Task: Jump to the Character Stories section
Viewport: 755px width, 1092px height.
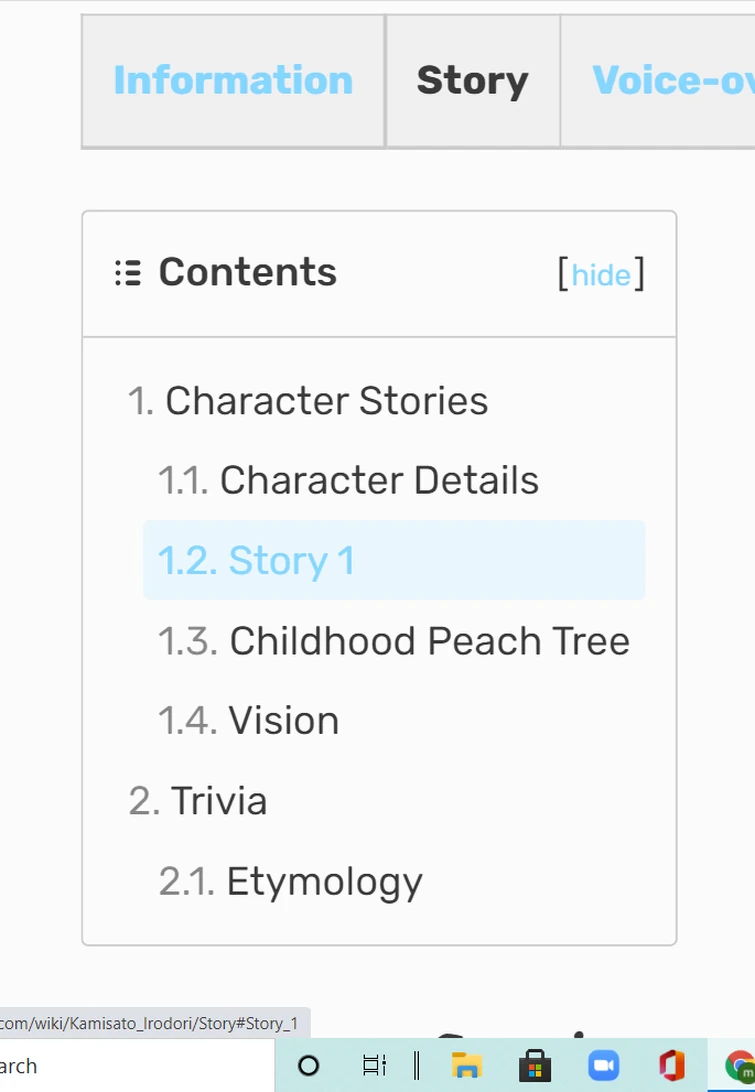Action: pyautogui.click(x=326, y=401)
